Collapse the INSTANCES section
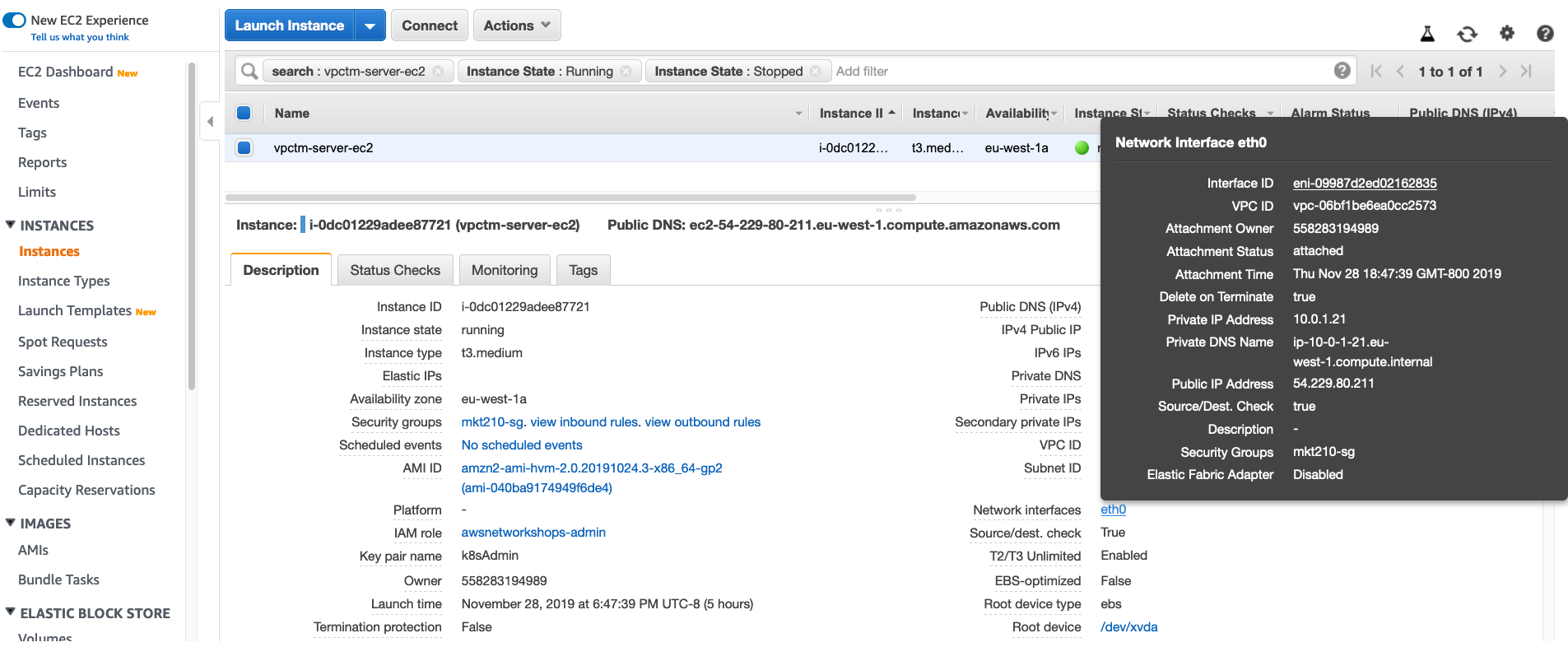The width and height of the screenshot is (1568, 647). pyautogui.click(x=11, y=225)
